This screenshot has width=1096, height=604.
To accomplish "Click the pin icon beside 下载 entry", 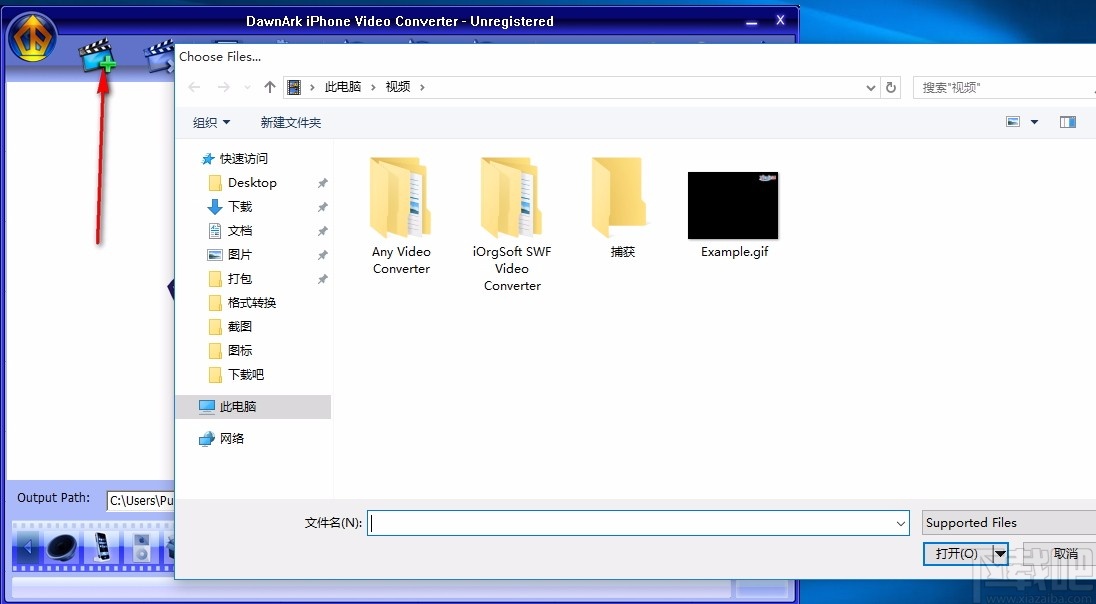I will (322, 207).
